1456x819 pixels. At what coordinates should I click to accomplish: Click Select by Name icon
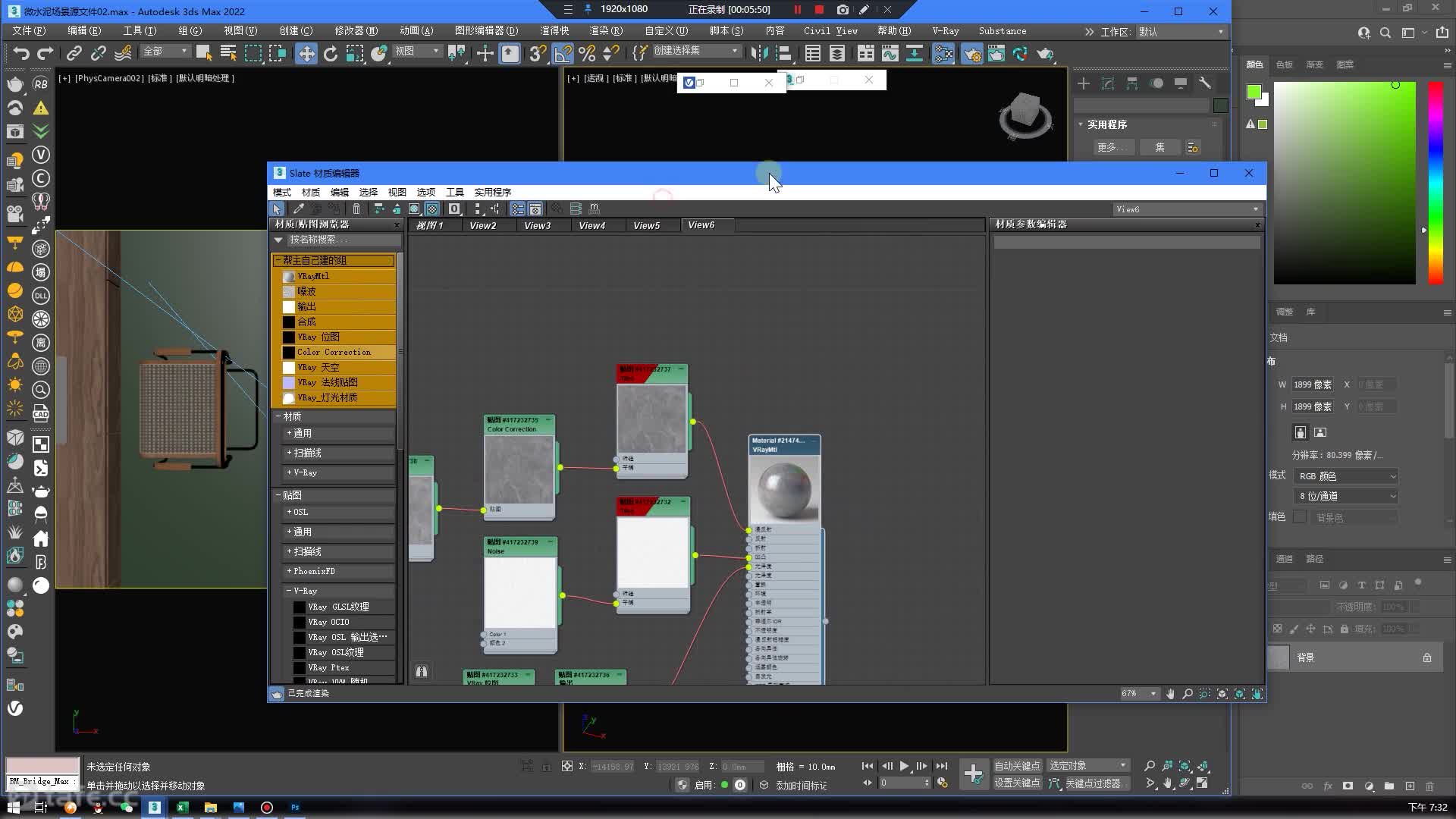228,53
